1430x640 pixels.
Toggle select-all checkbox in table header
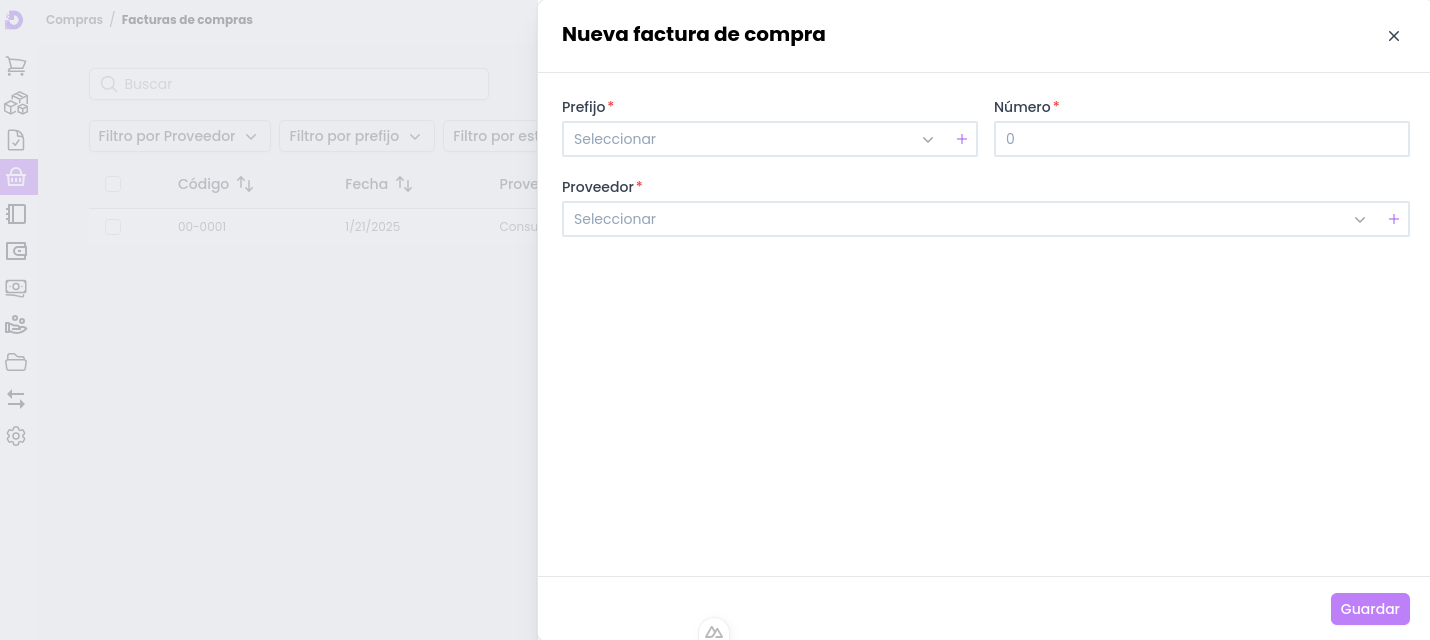coord(113,184)
